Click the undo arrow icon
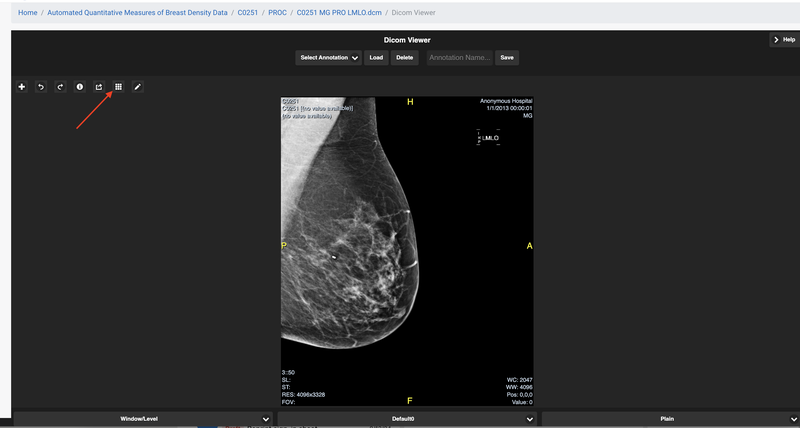The image size is (800, 428). pyautogui.click(x=41, y=87)
